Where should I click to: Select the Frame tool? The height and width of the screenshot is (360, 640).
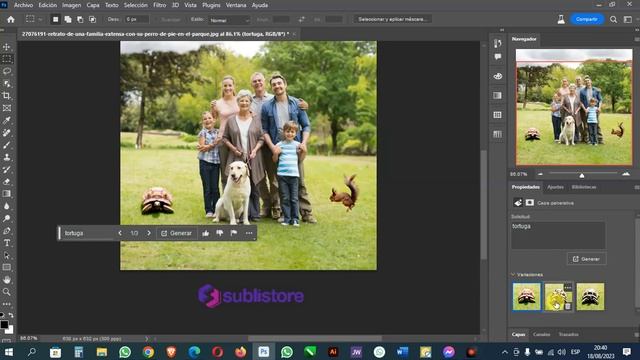pyautogui.click(x=7, y=108)
